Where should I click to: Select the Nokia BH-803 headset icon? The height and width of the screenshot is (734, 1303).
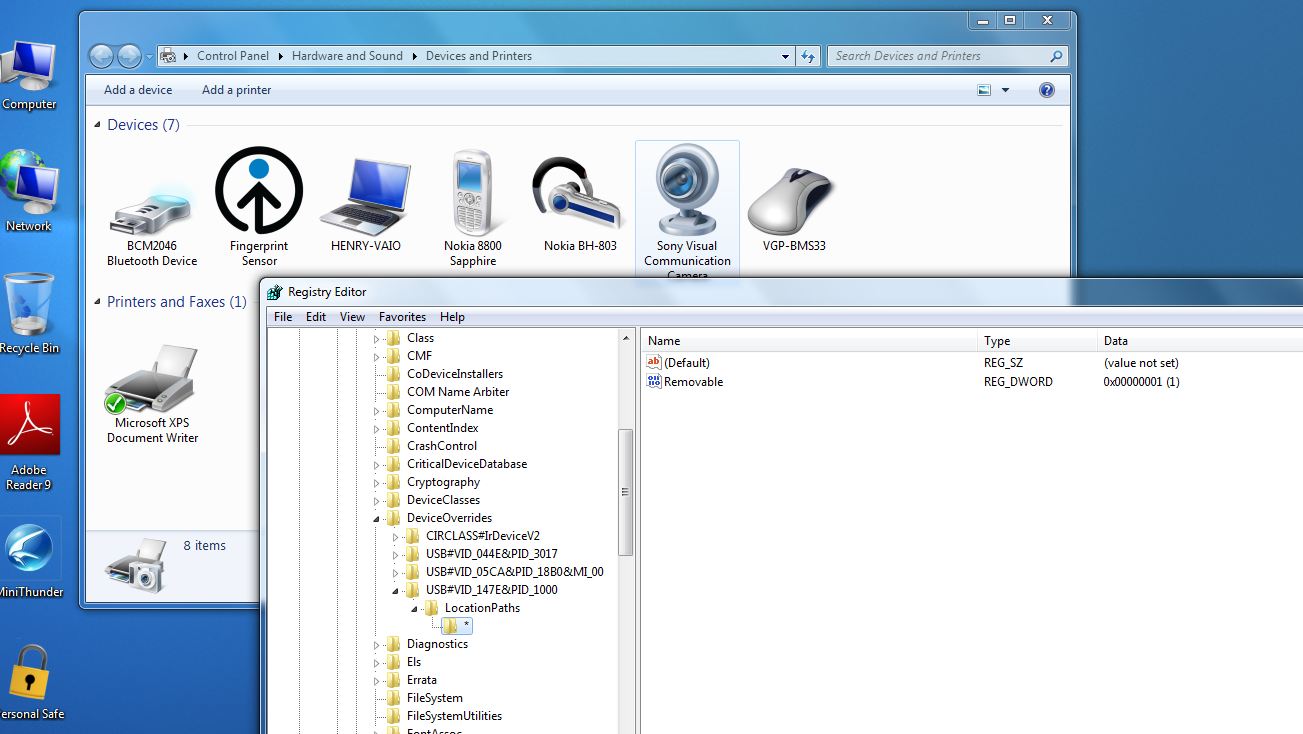(x=580, y=195)
